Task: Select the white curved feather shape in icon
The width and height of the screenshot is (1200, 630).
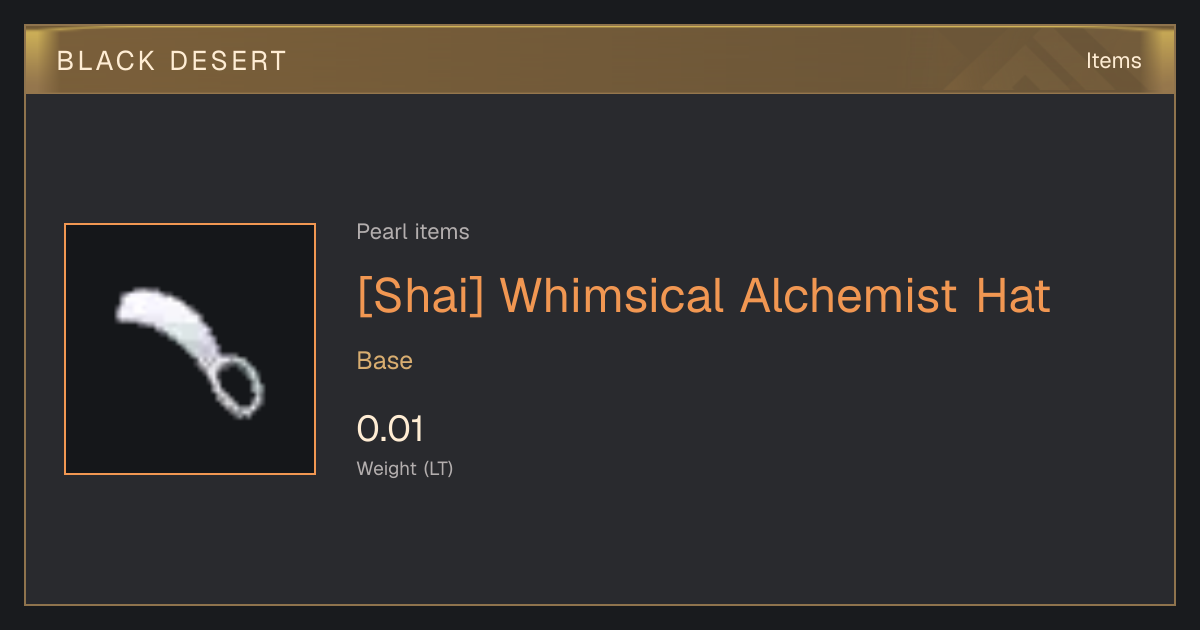Action: click(x=166, y=327)
